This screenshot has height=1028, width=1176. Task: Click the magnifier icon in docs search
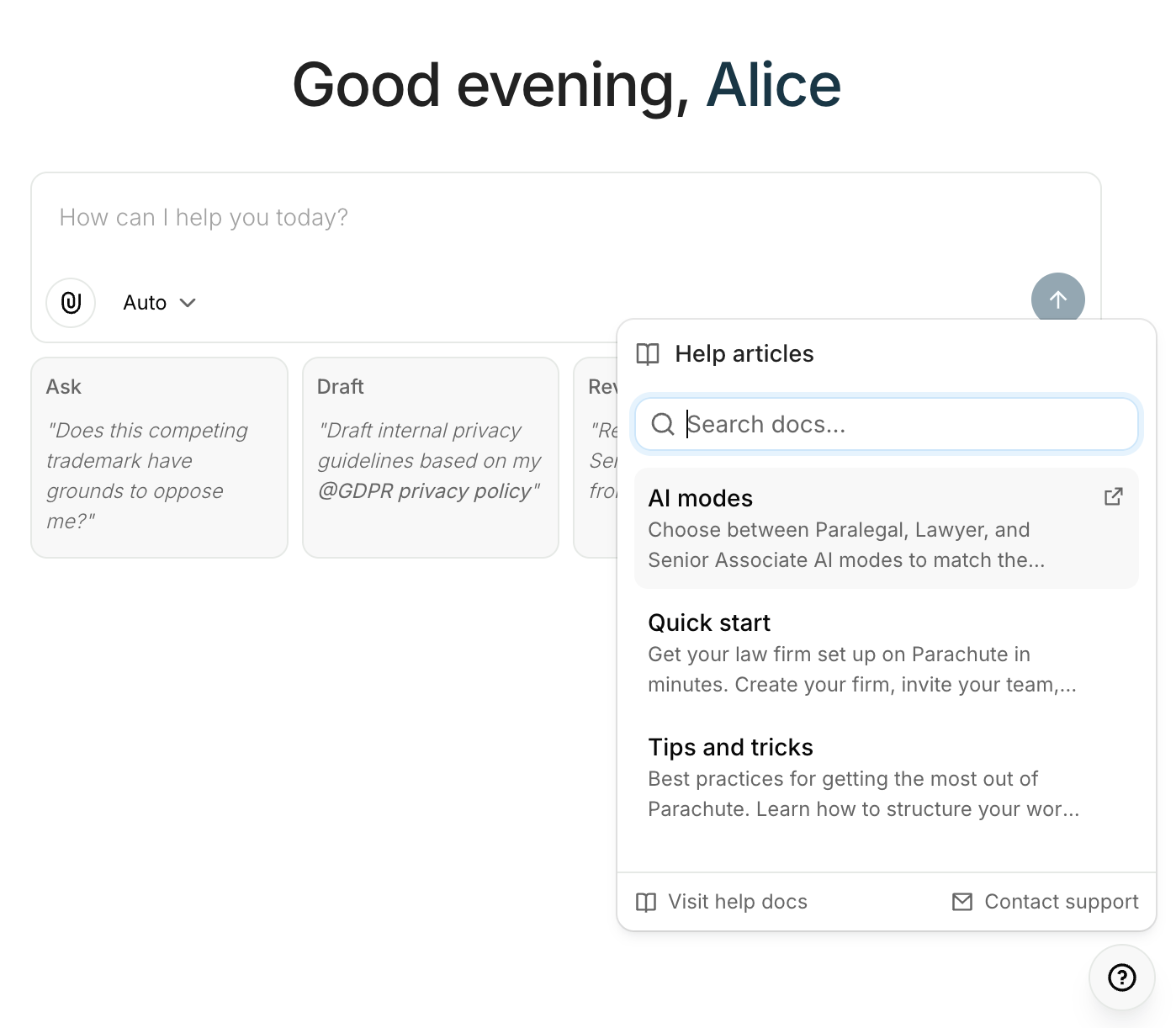pyautogui.click(x=663, y=424)
